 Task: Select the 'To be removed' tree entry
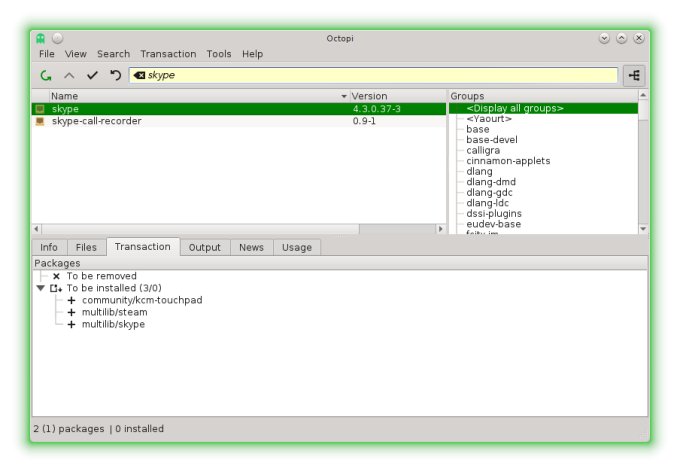(x=101, y=276)
